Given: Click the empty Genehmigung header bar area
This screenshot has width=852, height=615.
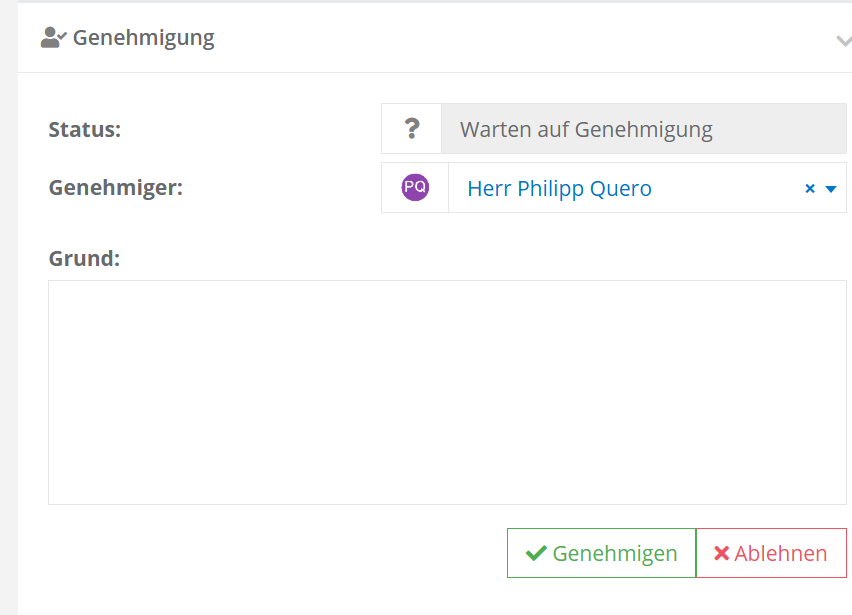Looking at the screenshot, I should click(x=500, y=38).
